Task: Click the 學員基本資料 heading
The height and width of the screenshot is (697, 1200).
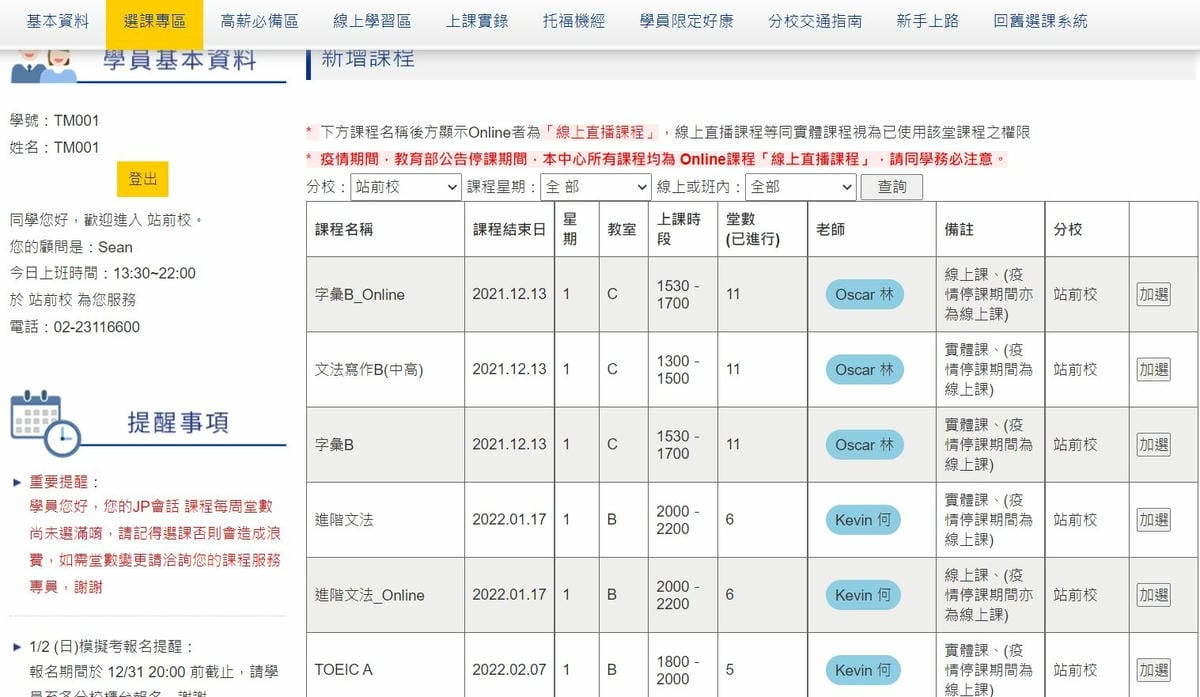Action: 180,60
